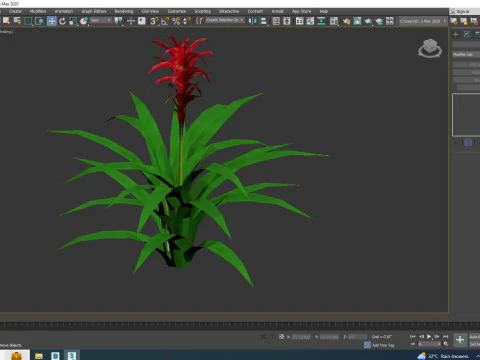The width and height of the screenshot is (480, 360).
Task: Toggle Absolute/Offset transform type-in mode
Action: 282,337
